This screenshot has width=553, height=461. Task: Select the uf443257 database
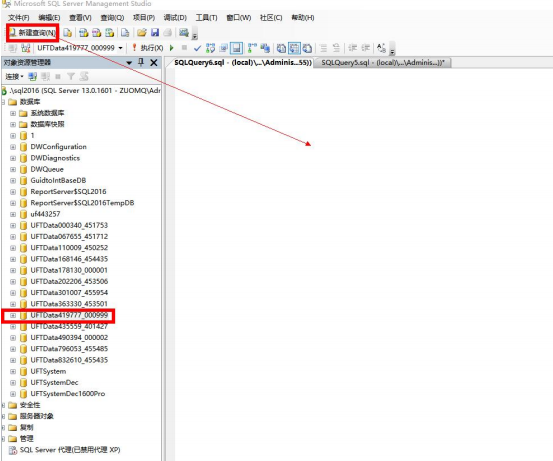point(45,214)
